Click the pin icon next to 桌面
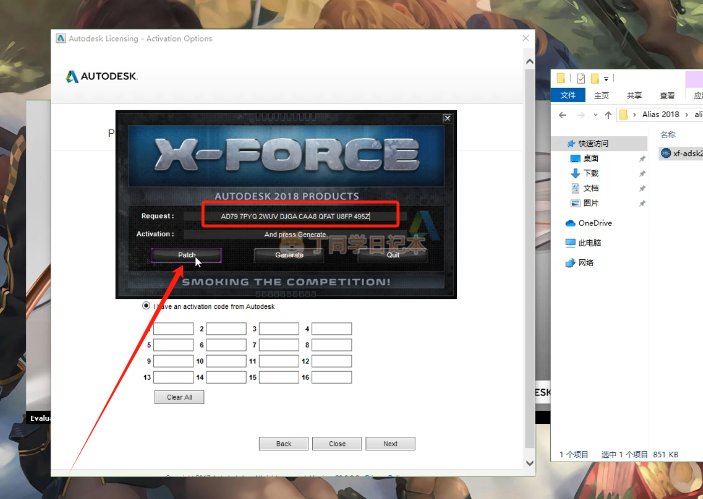703x499 pixels. point(642,159)
